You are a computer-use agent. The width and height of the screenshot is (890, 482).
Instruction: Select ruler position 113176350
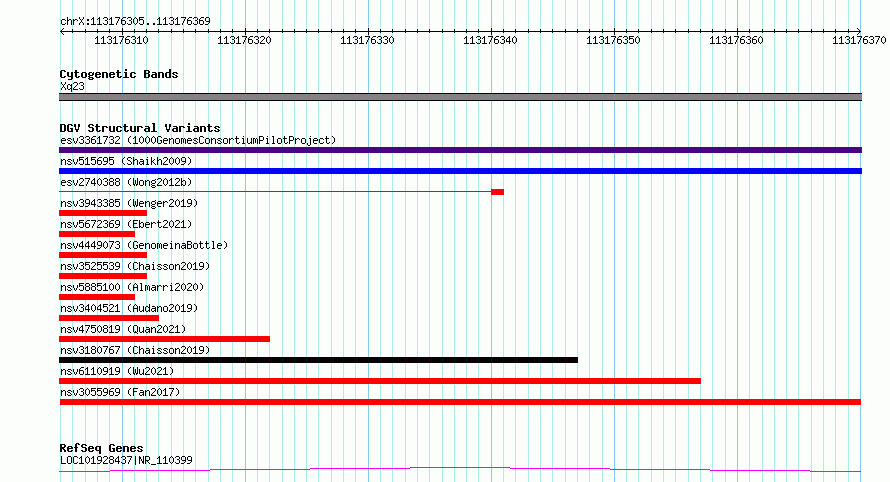point(613,40)
